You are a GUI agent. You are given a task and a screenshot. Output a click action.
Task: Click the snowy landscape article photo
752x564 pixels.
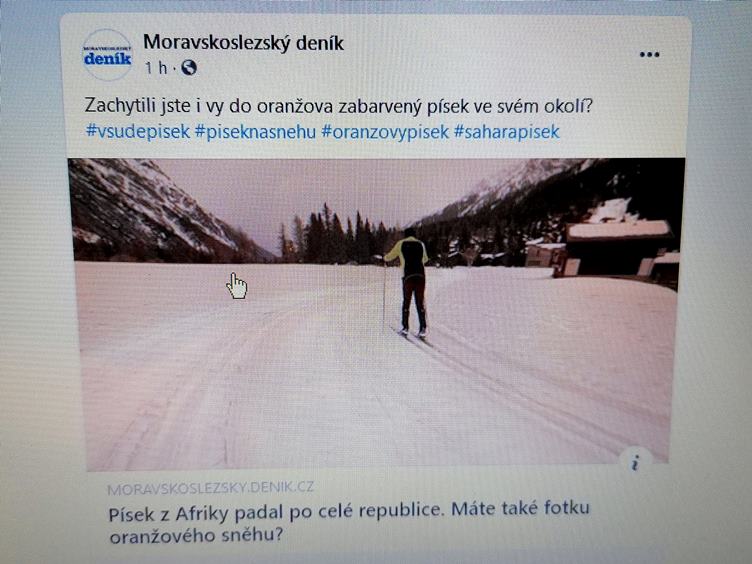point(376,314)
